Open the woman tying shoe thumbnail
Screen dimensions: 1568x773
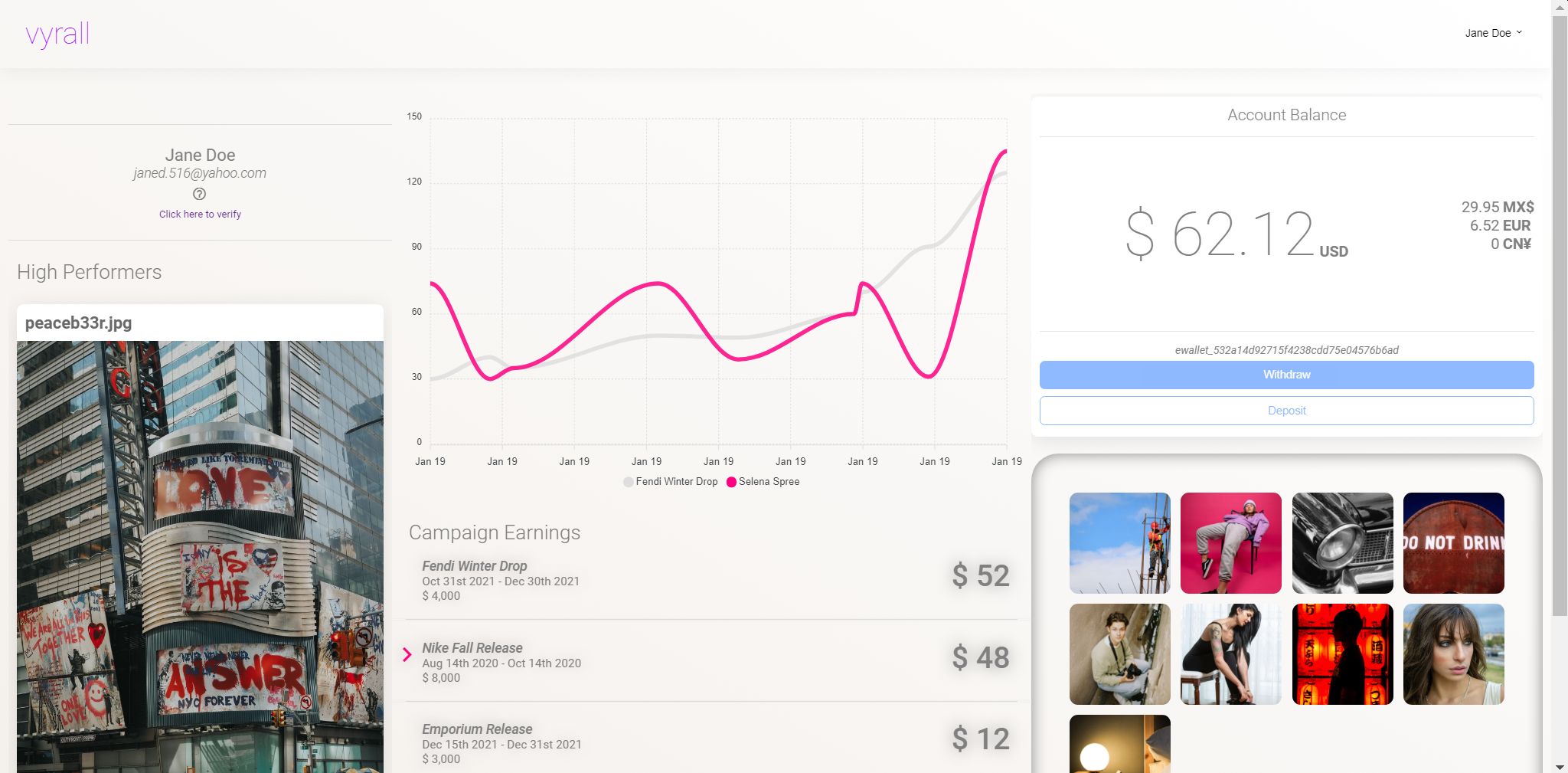point(1230,654)
